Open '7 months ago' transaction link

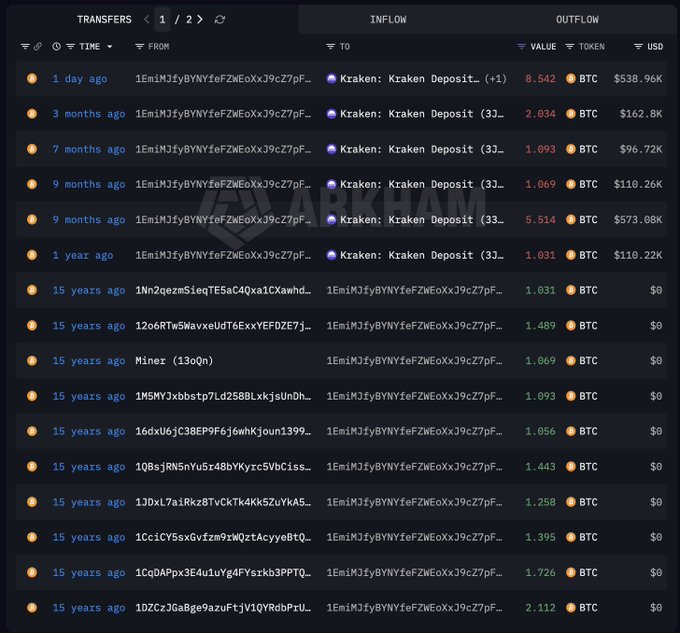click(x=89, y=150)
